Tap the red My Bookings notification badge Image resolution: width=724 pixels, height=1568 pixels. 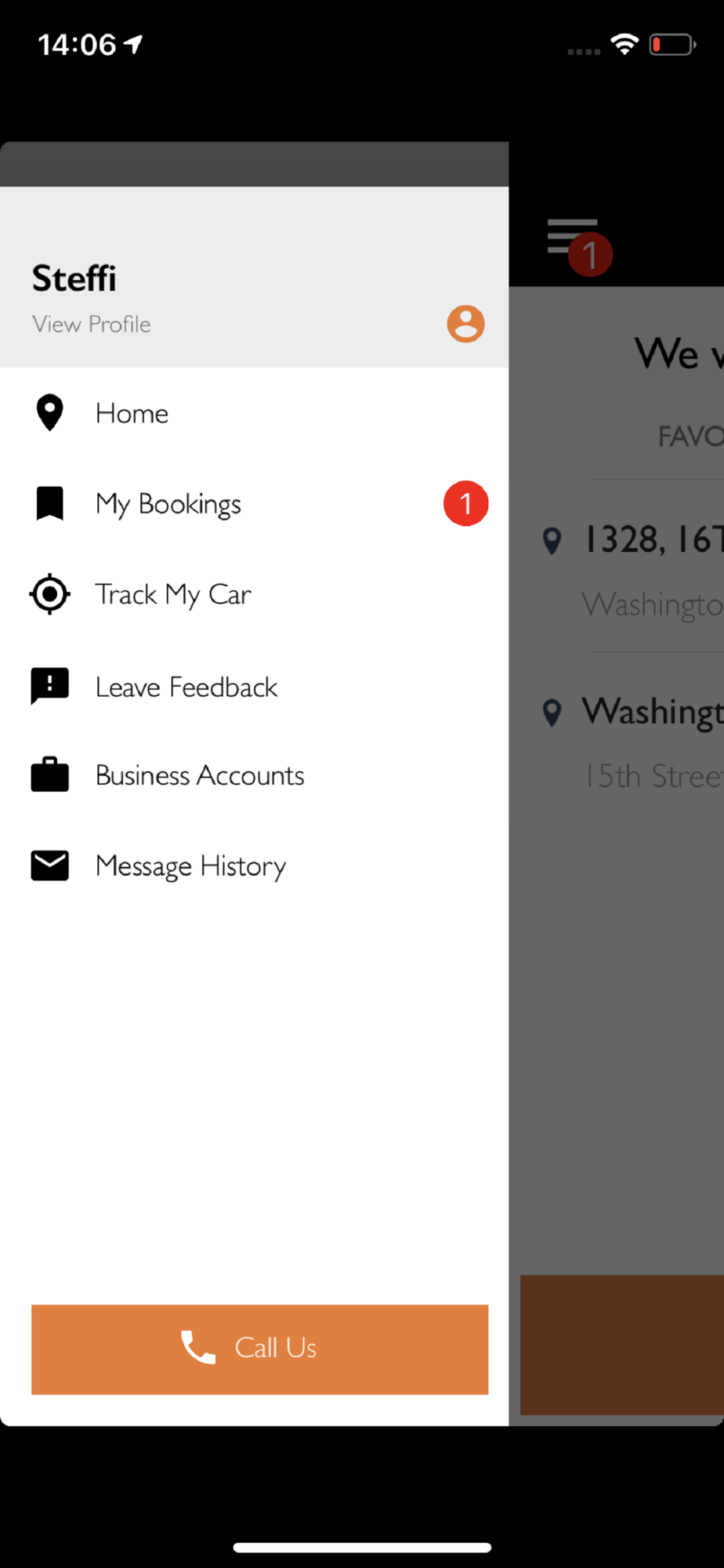[465, 503]
